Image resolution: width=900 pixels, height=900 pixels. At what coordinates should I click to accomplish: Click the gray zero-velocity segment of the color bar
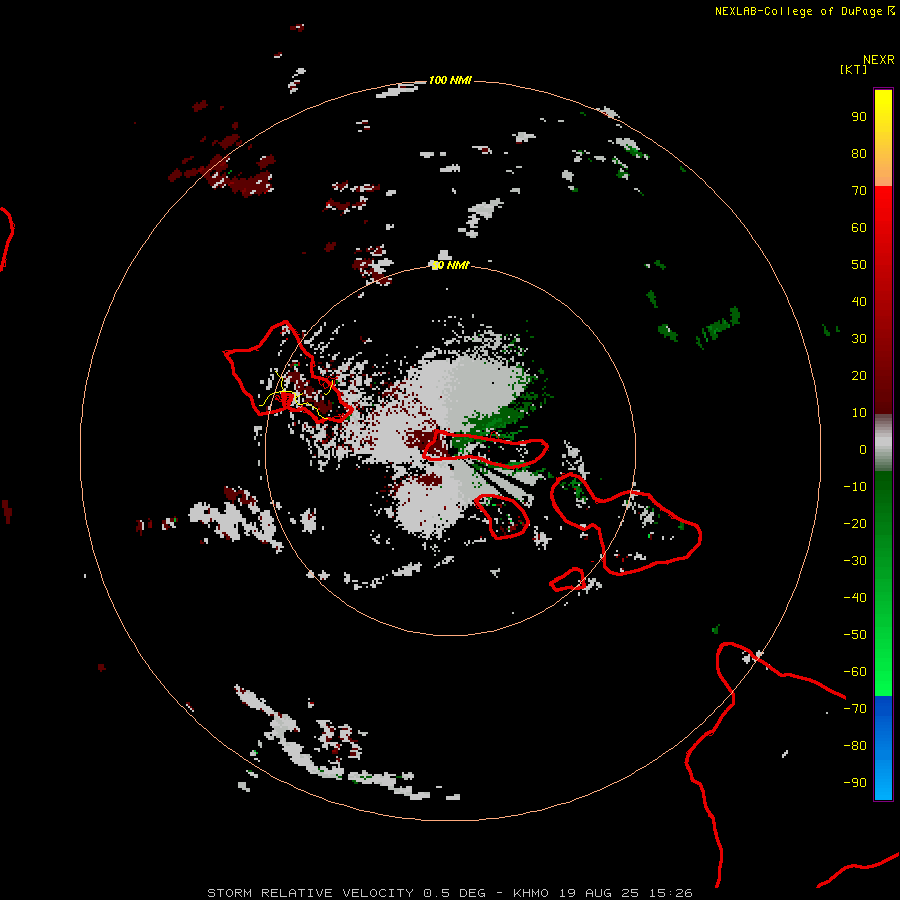tap(883, 443)
